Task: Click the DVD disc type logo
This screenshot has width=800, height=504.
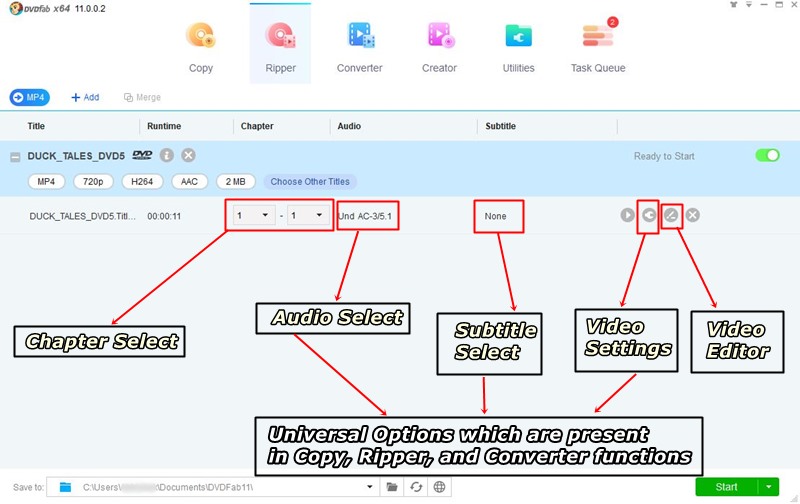Action: [142, 155]
